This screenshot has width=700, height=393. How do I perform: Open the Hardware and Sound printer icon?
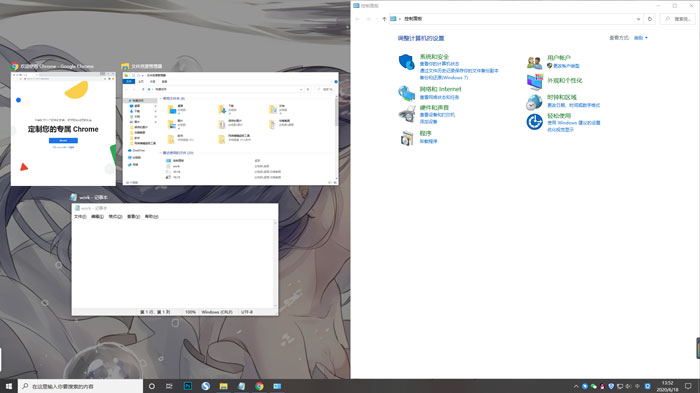click(x=406, y=114)
